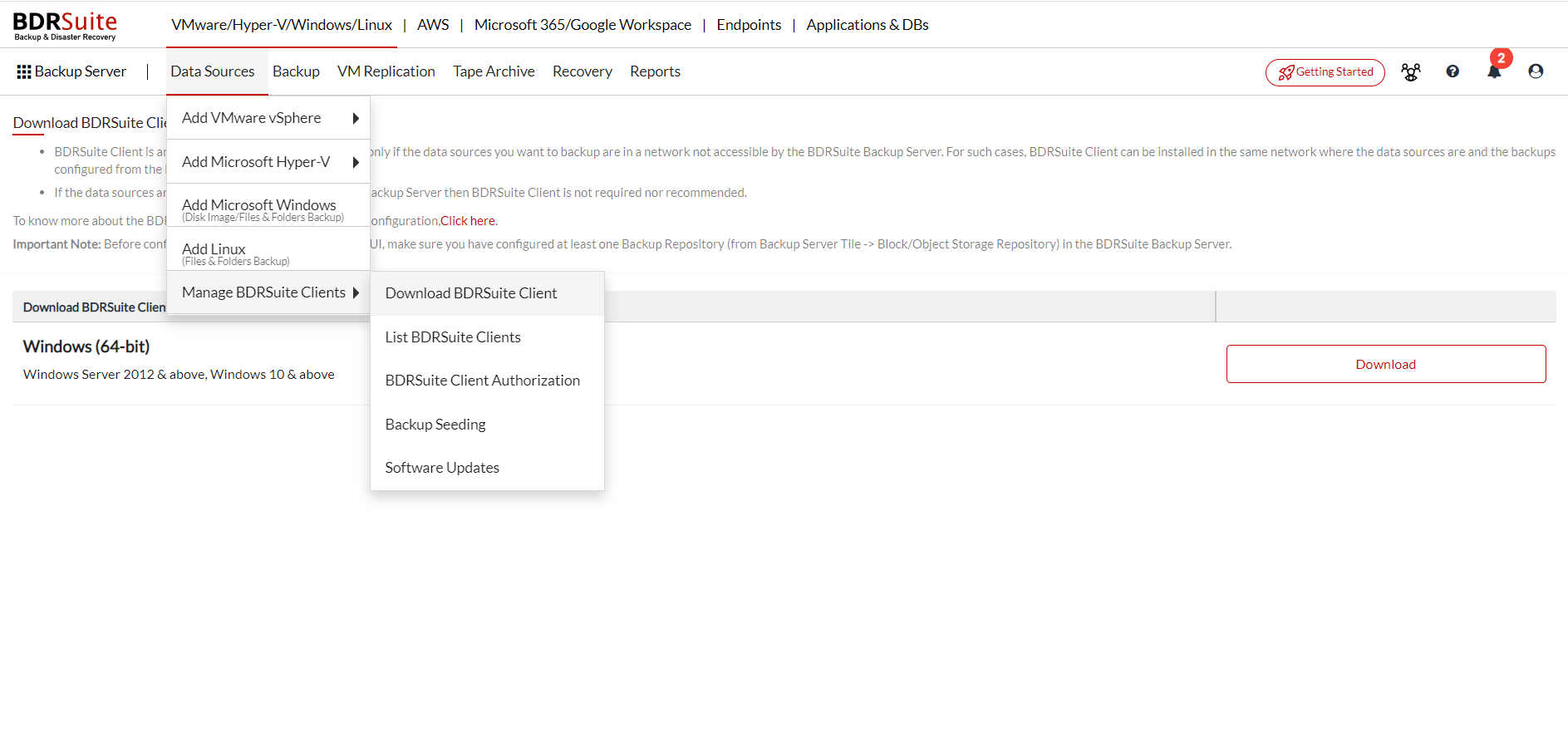The height and width of the screenshot is (737, 1568).
Task: Select Backup Seeding submenu item
Action: click(x=487, y=425)
